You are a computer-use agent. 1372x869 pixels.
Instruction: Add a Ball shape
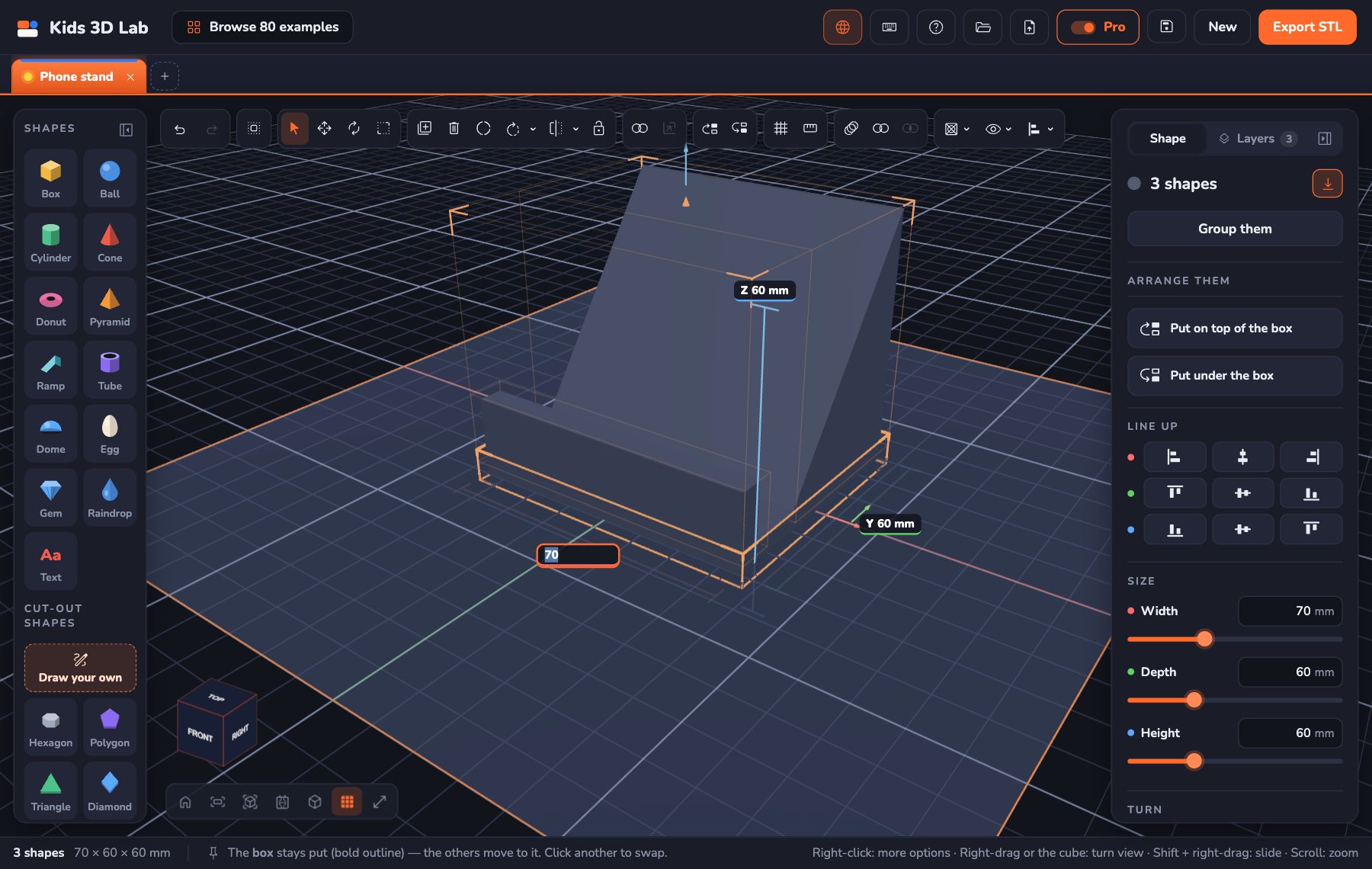click(110, 178)
